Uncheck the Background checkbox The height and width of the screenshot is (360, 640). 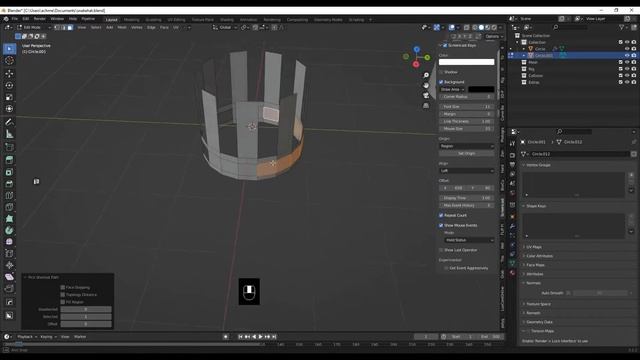(441, 82)
